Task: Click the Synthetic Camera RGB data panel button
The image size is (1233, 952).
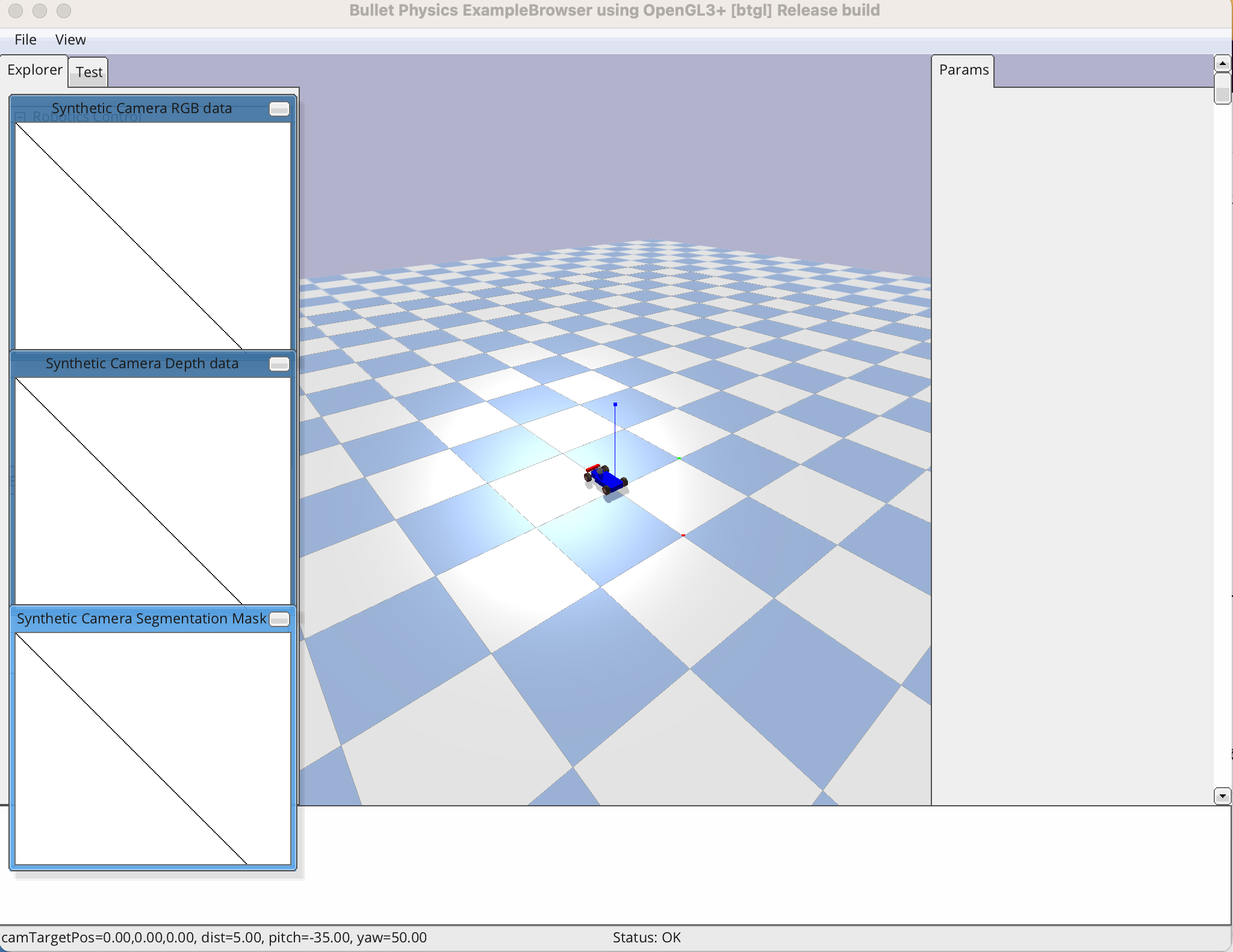Action: click(x=279, y=109)
